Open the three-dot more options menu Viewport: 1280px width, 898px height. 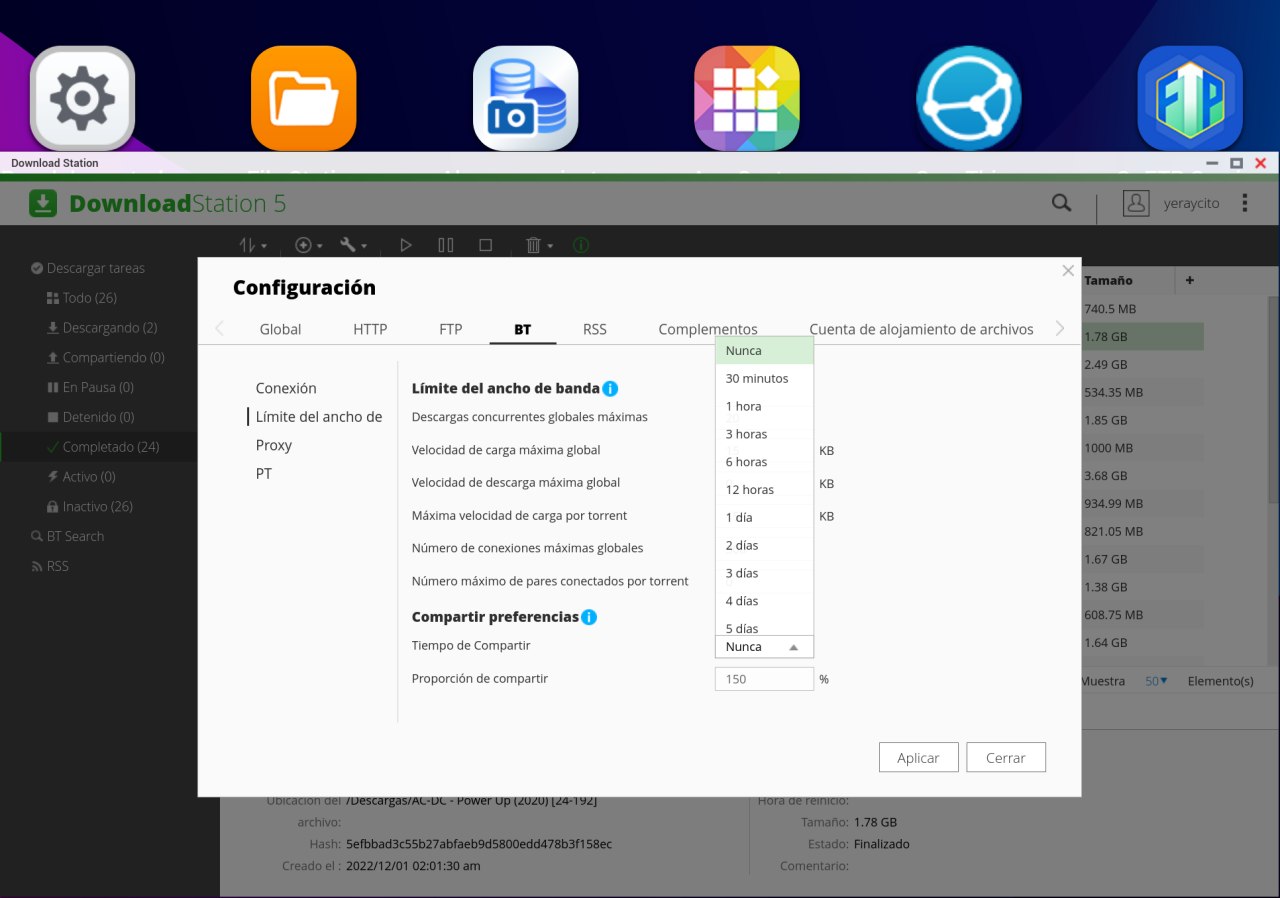click(x=1245, y=203)
